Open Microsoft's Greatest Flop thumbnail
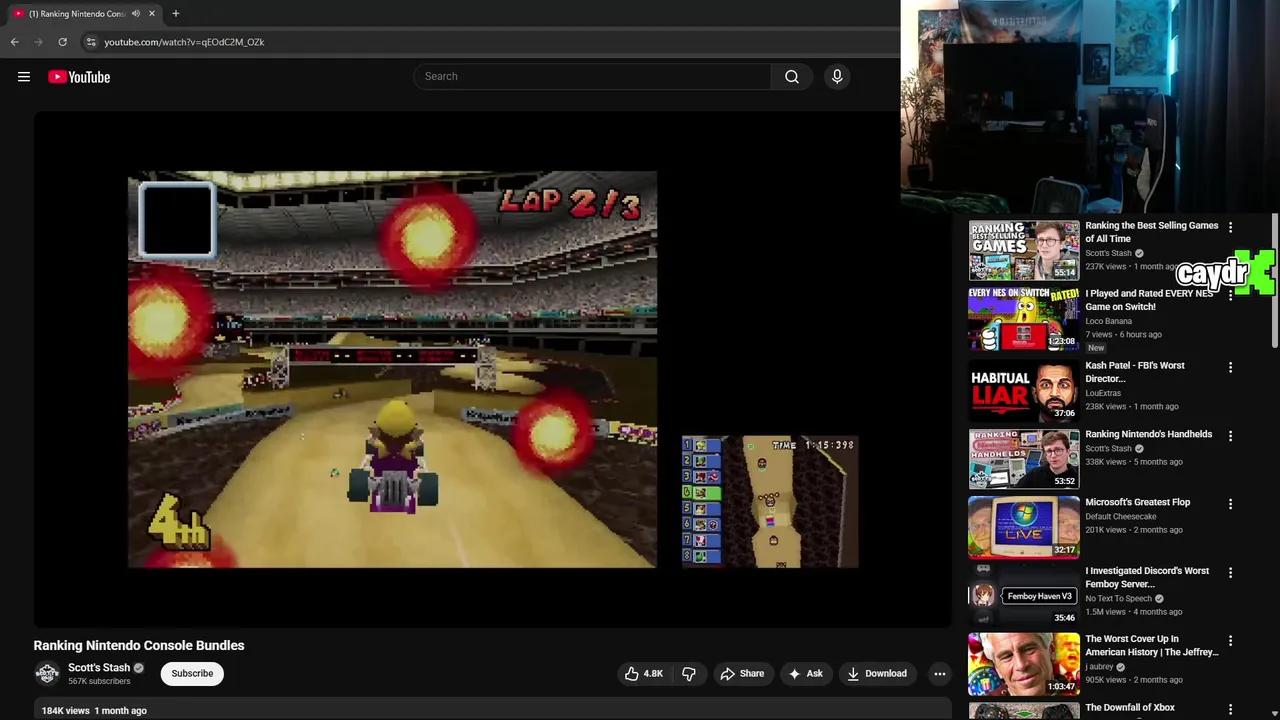Image resolution: width=1280 pixels, height=720 pixels. click(1024, 527)
